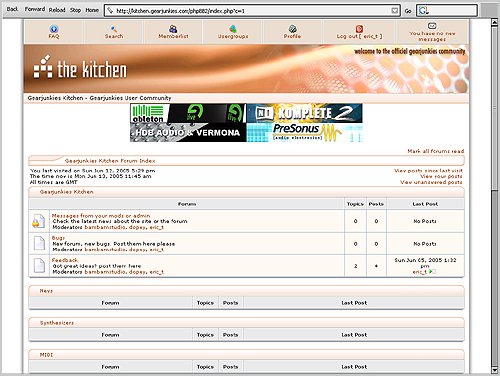Screen dimensions: 500x376
Task: Click the Usergroups icon
Action: tap(233, 29)
